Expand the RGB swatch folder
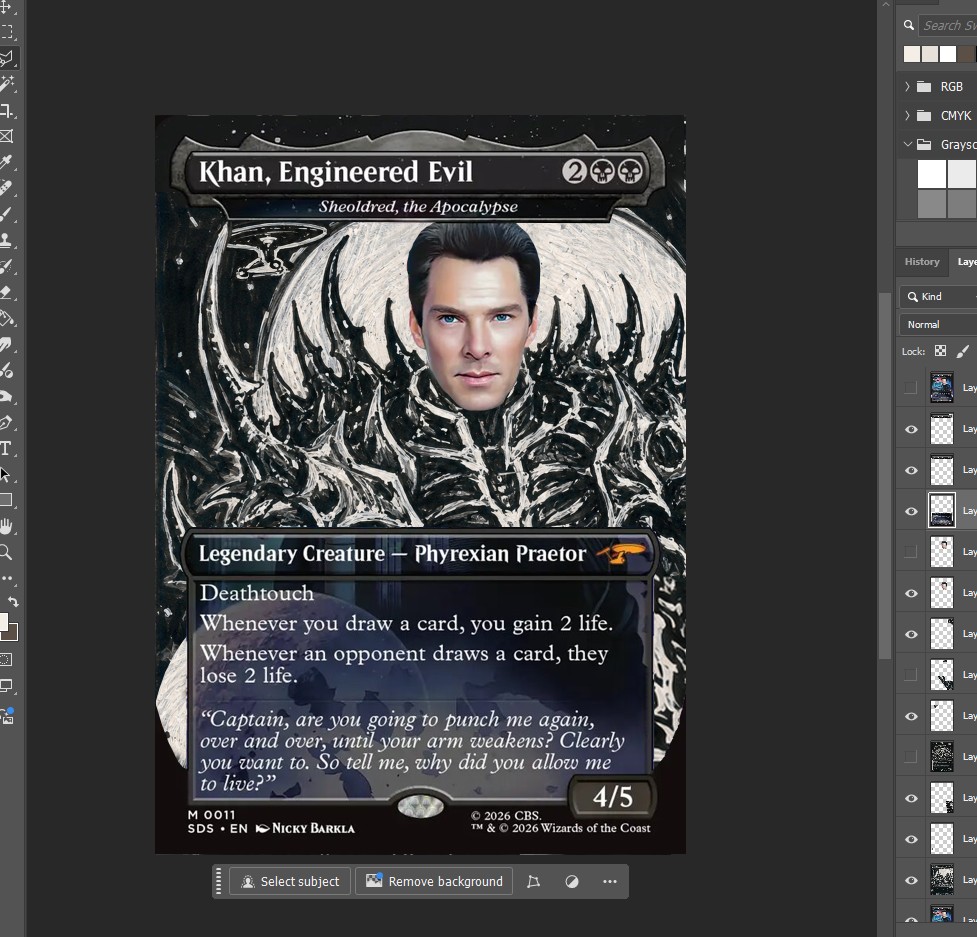Image resolution: width=977 pixels, height=937 pixels. pos(907,87)
